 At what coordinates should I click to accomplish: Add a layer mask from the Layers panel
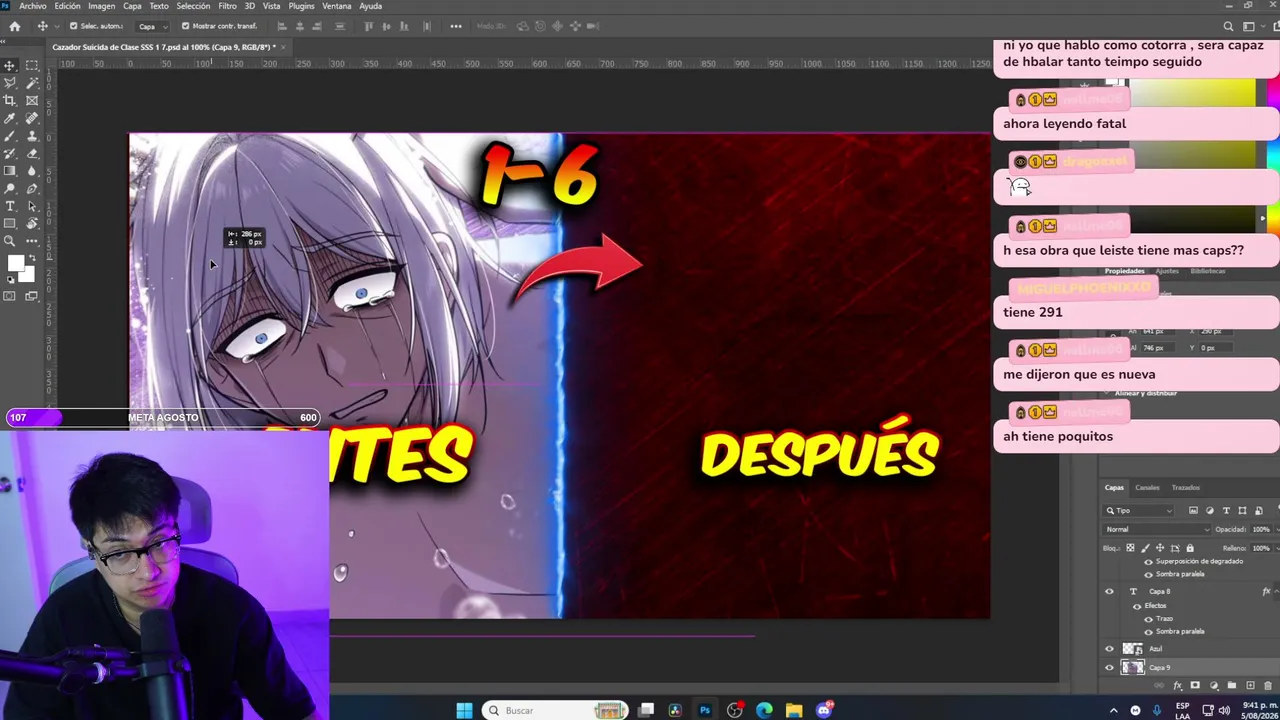1196,686
